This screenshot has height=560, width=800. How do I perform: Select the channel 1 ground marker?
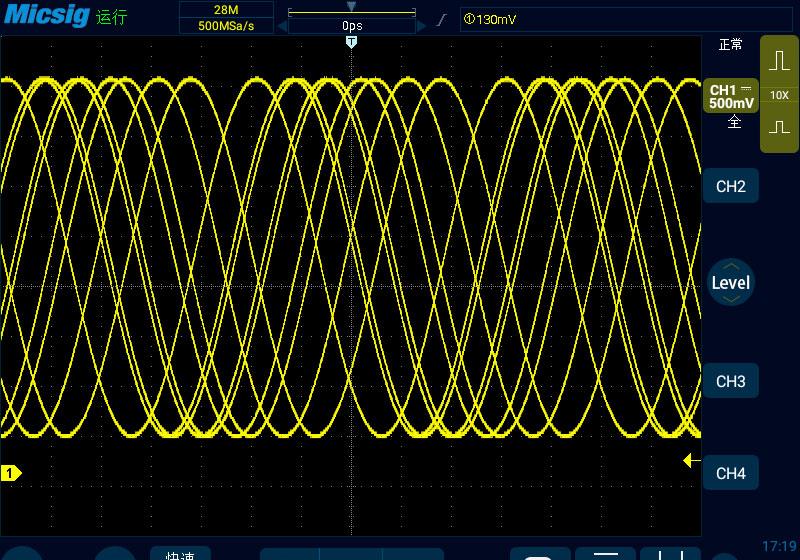click(11, 473)
